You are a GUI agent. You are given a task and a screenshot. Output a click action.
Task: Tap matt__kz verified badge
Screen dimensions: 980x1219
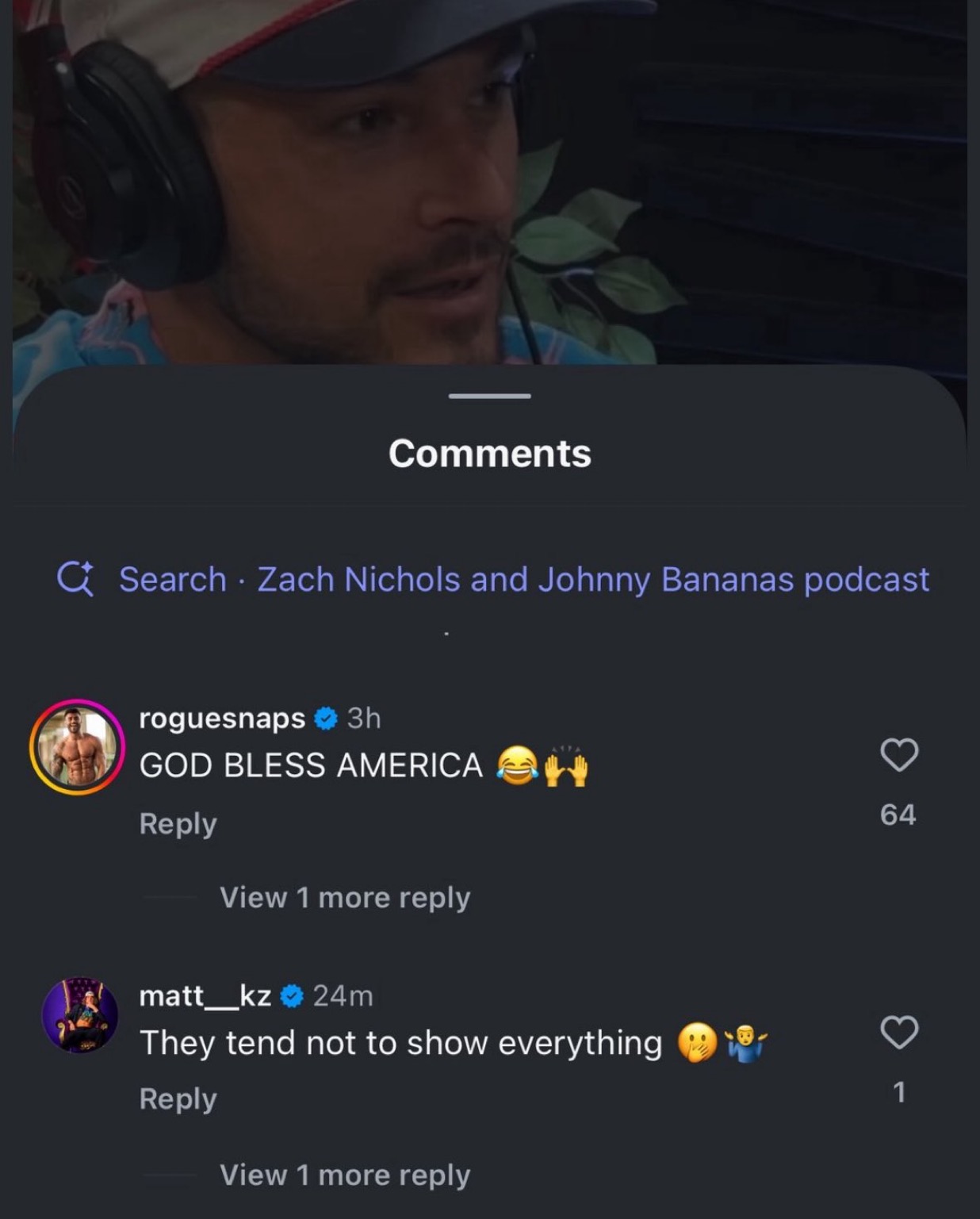292,996
